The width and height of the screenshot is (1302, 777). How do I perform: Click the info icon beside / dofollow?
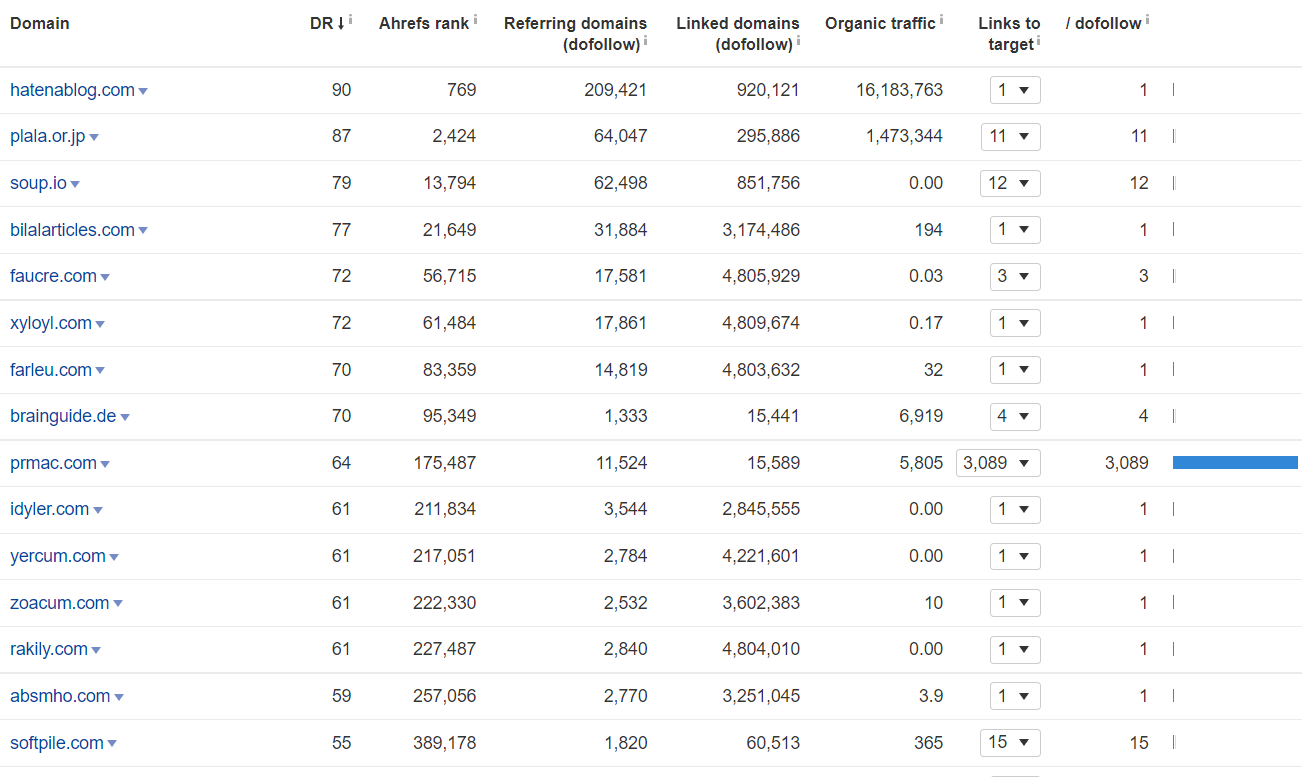pos(1147,19)
